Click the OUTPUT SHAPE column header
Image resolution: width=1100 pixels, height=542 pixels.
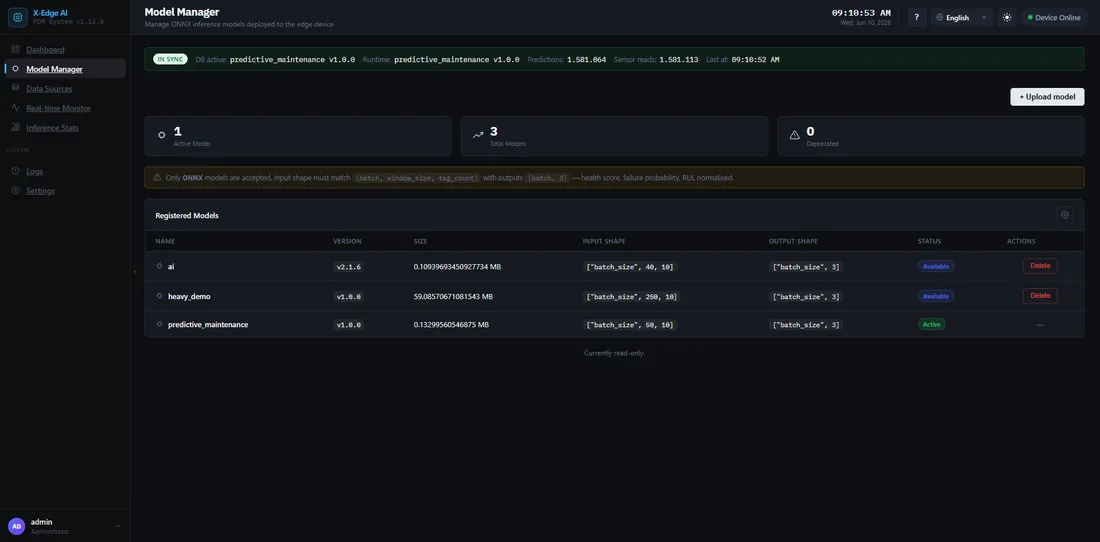pyautogui.click(x=793, y=241)
